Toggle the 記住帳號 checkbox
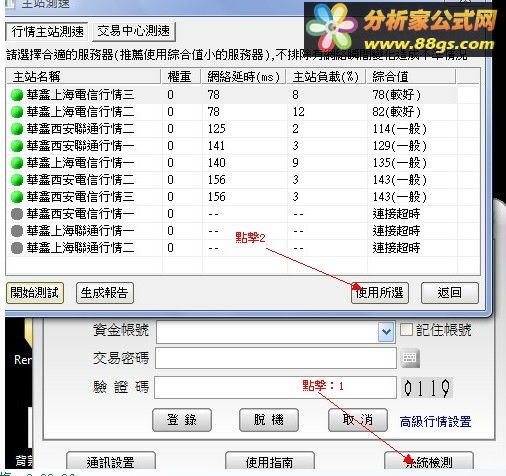 pyautogui.click(x=406, y=330)
